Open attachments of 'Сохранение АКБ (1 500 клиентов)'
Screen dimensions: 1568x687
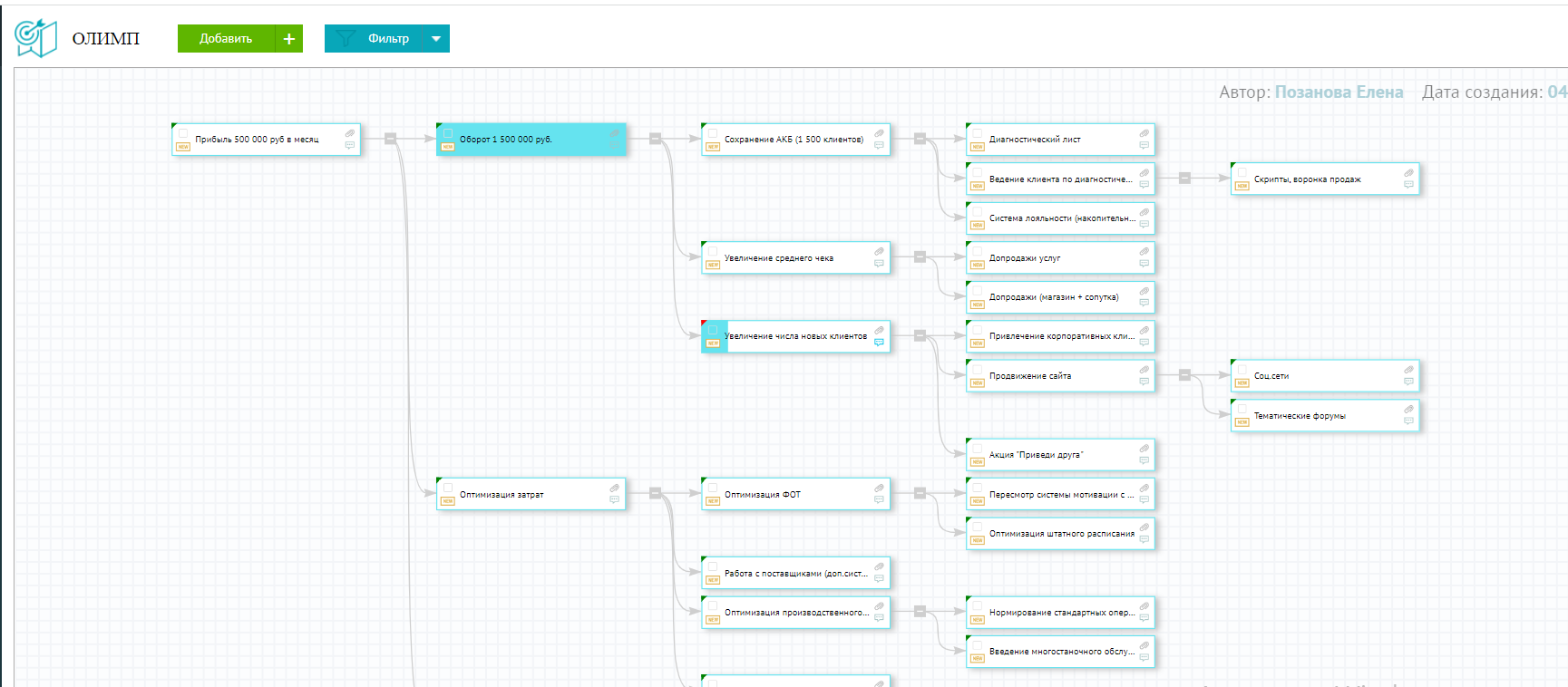click(880, 133)
